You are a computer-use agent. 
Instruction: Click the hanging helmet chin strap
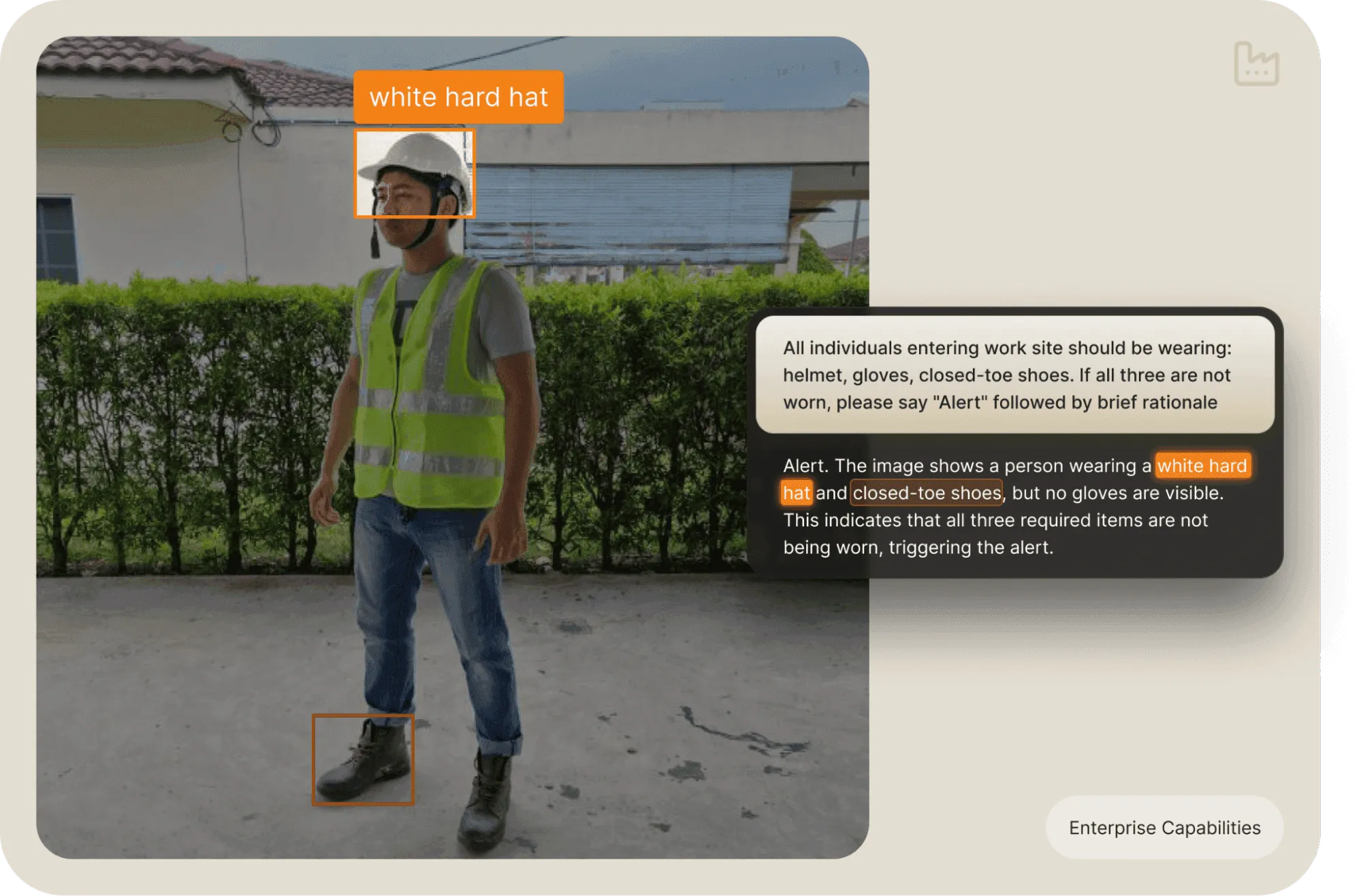pos(374,243)
